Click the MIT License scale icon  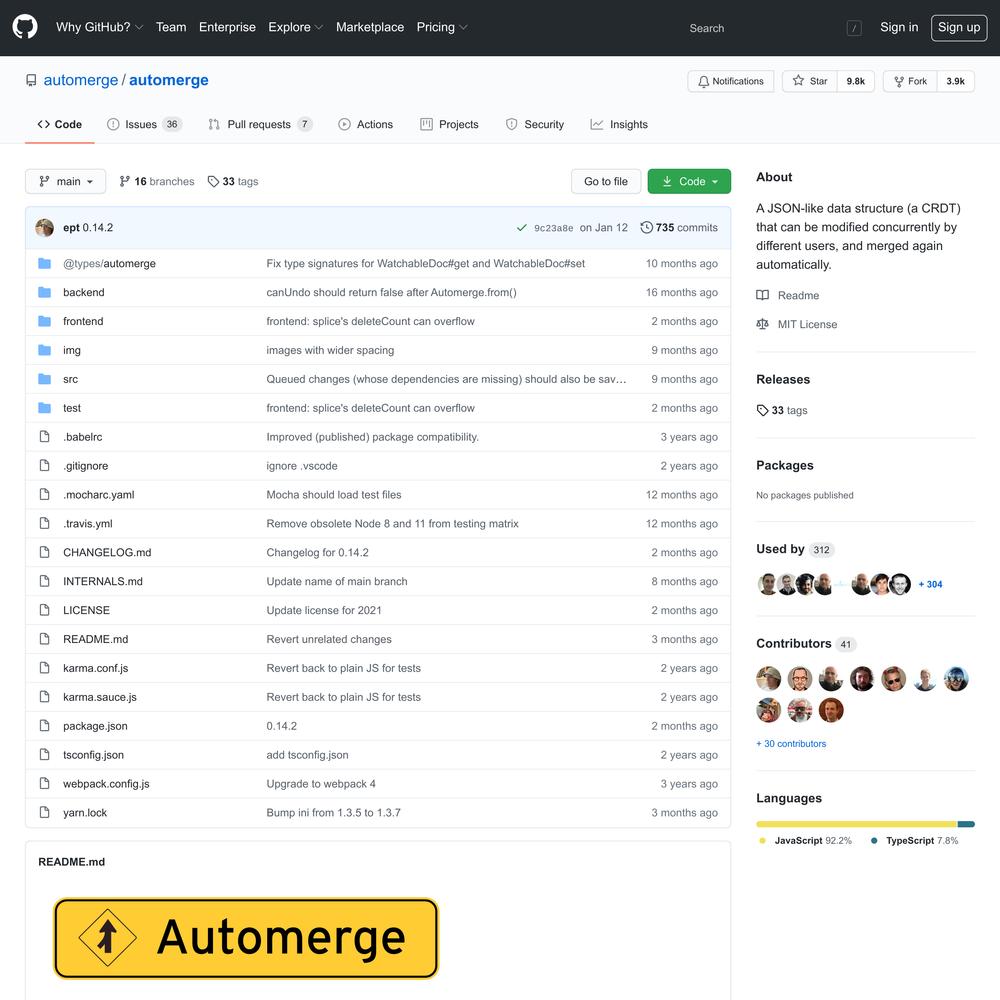point(762,324)
